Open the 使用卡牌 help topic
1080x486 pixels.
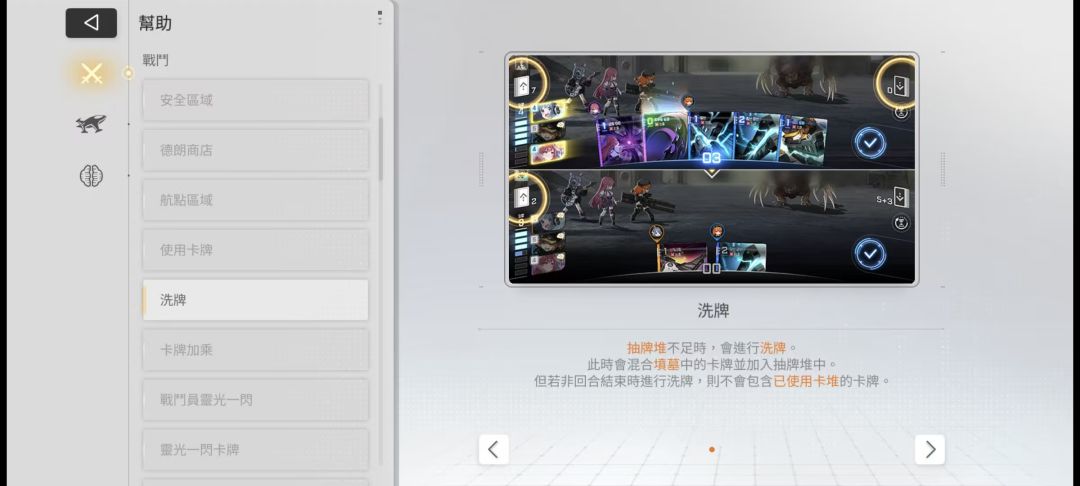click(x=256, y=250)
